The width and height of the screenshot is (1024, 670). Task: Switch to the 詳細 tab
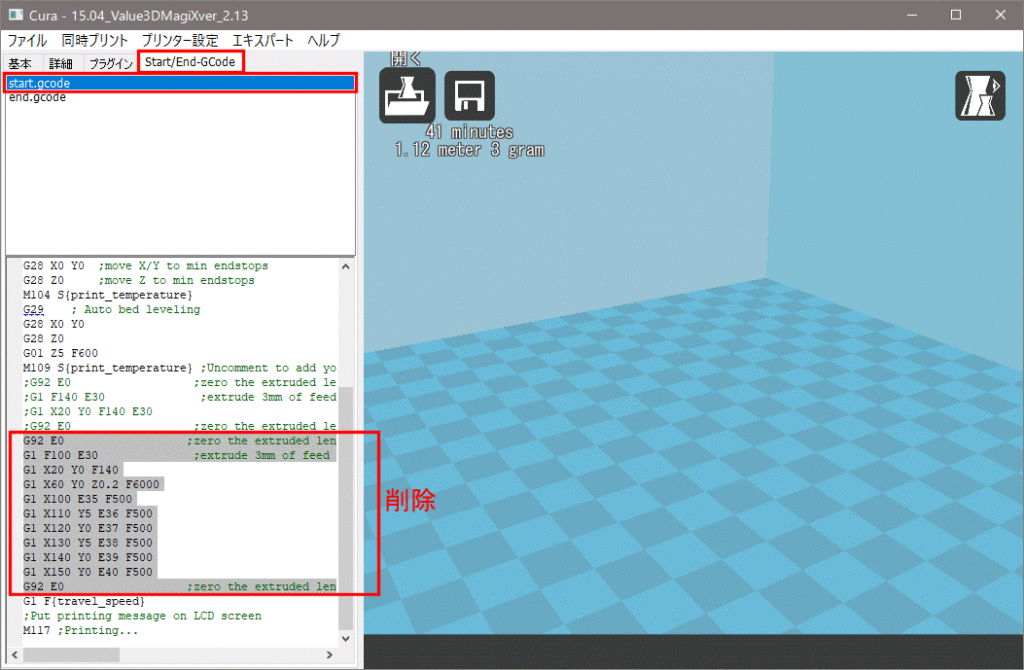pos(61,63)
